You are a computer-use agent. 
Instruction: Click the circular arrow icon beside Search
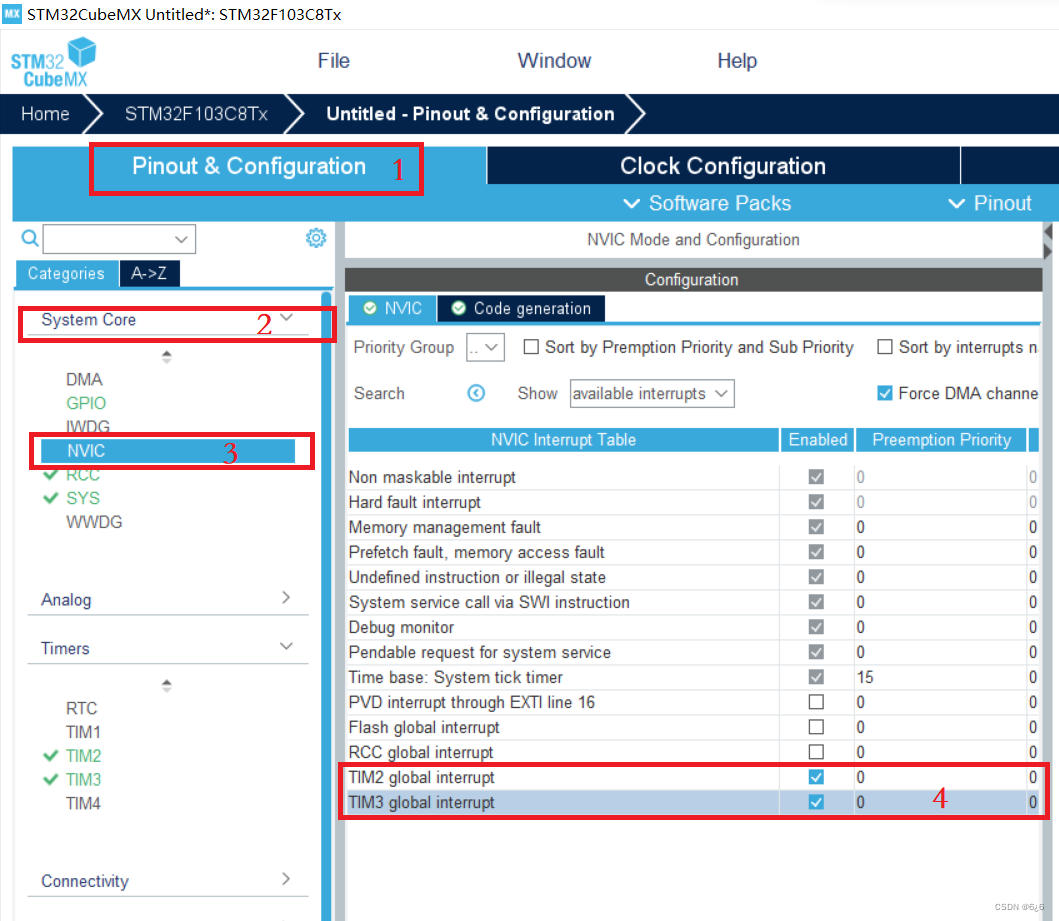point(476,393)
